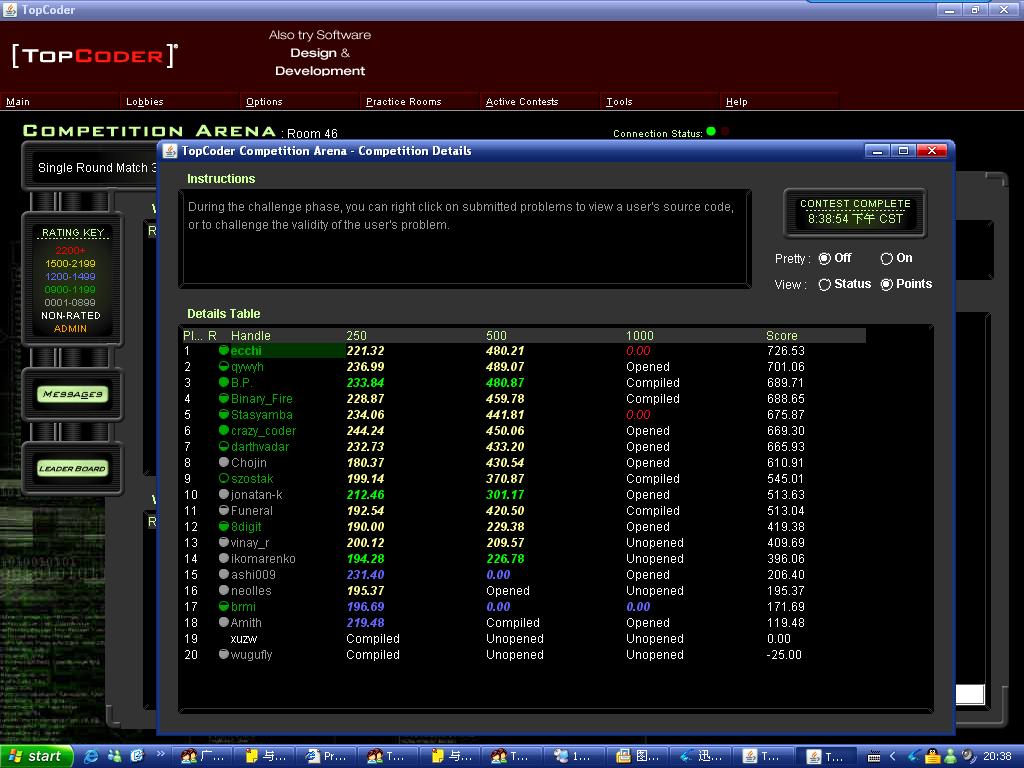Click Java icon in Competition Details title bar

170,151
